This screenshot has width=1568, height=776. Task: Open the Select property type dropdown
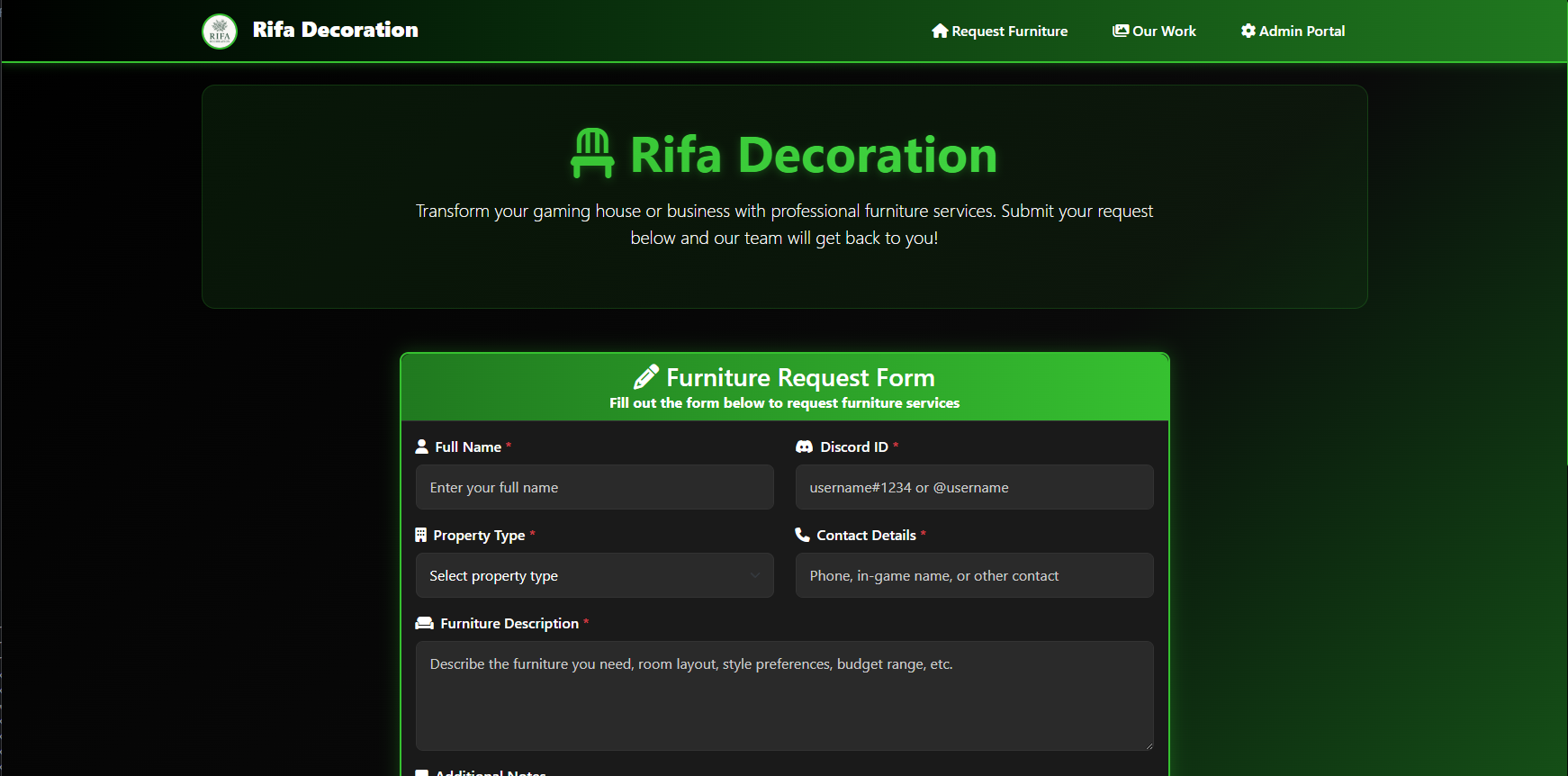click(x=595, y=575)
